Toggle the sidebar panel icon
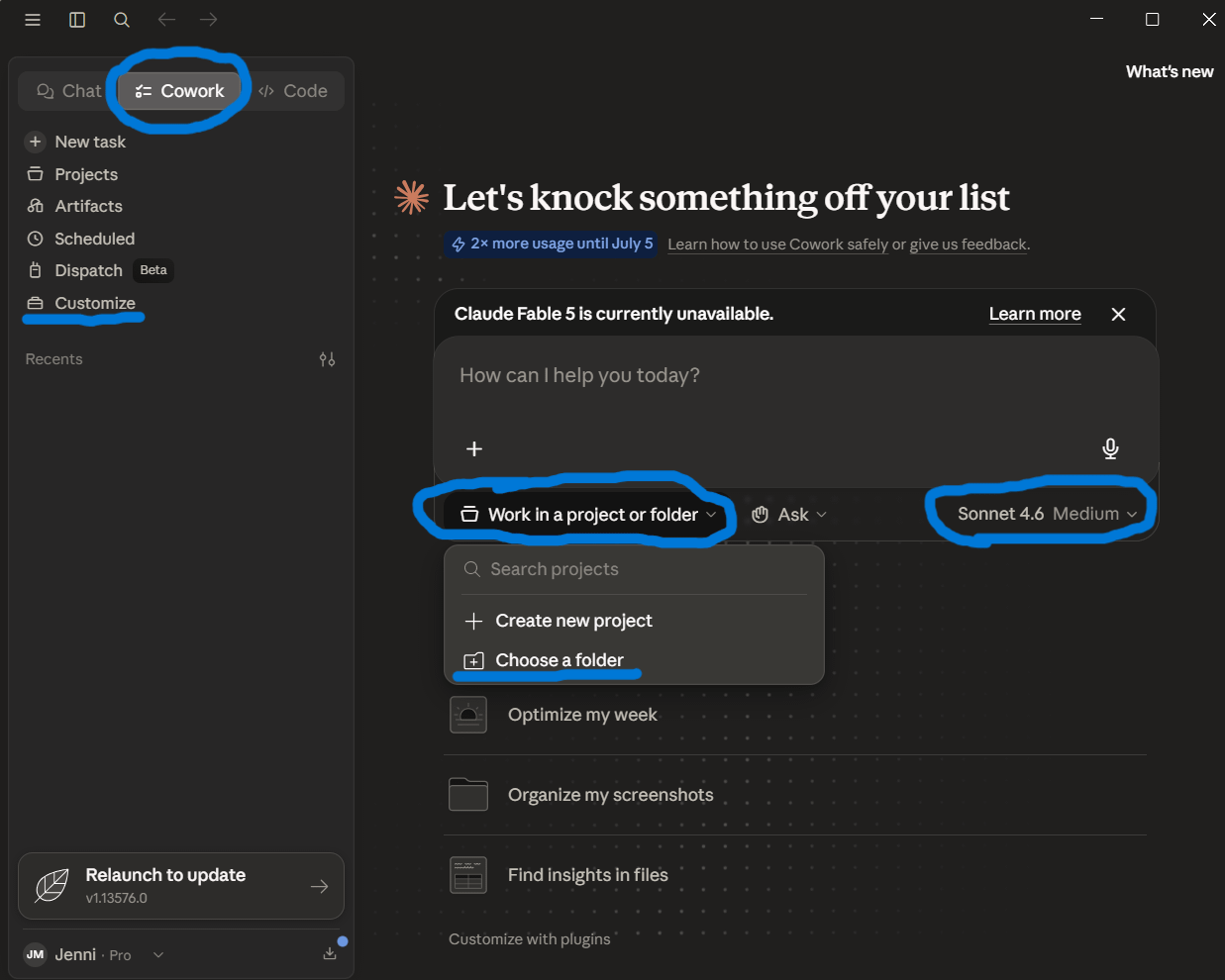 pos(77,20)
